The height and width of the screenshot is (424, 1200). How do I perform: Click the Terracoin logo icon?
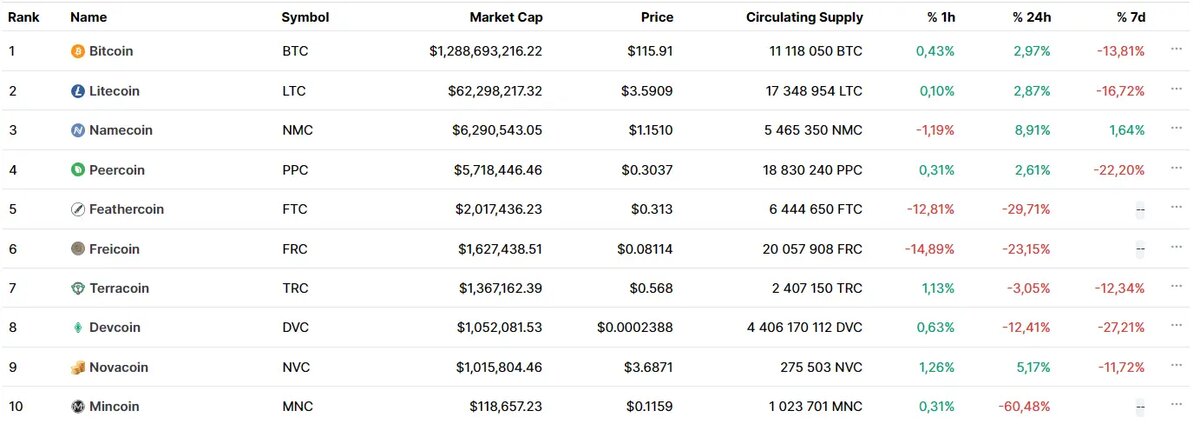coord(78,288)
